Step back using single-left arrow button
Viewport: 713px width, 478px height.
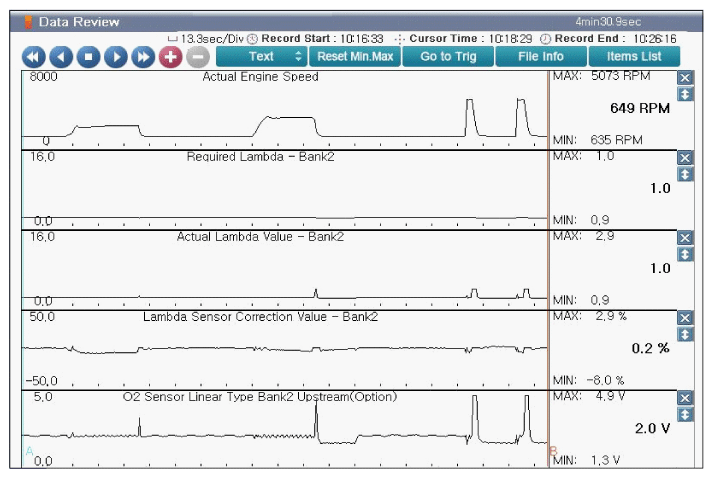(61, 57)
